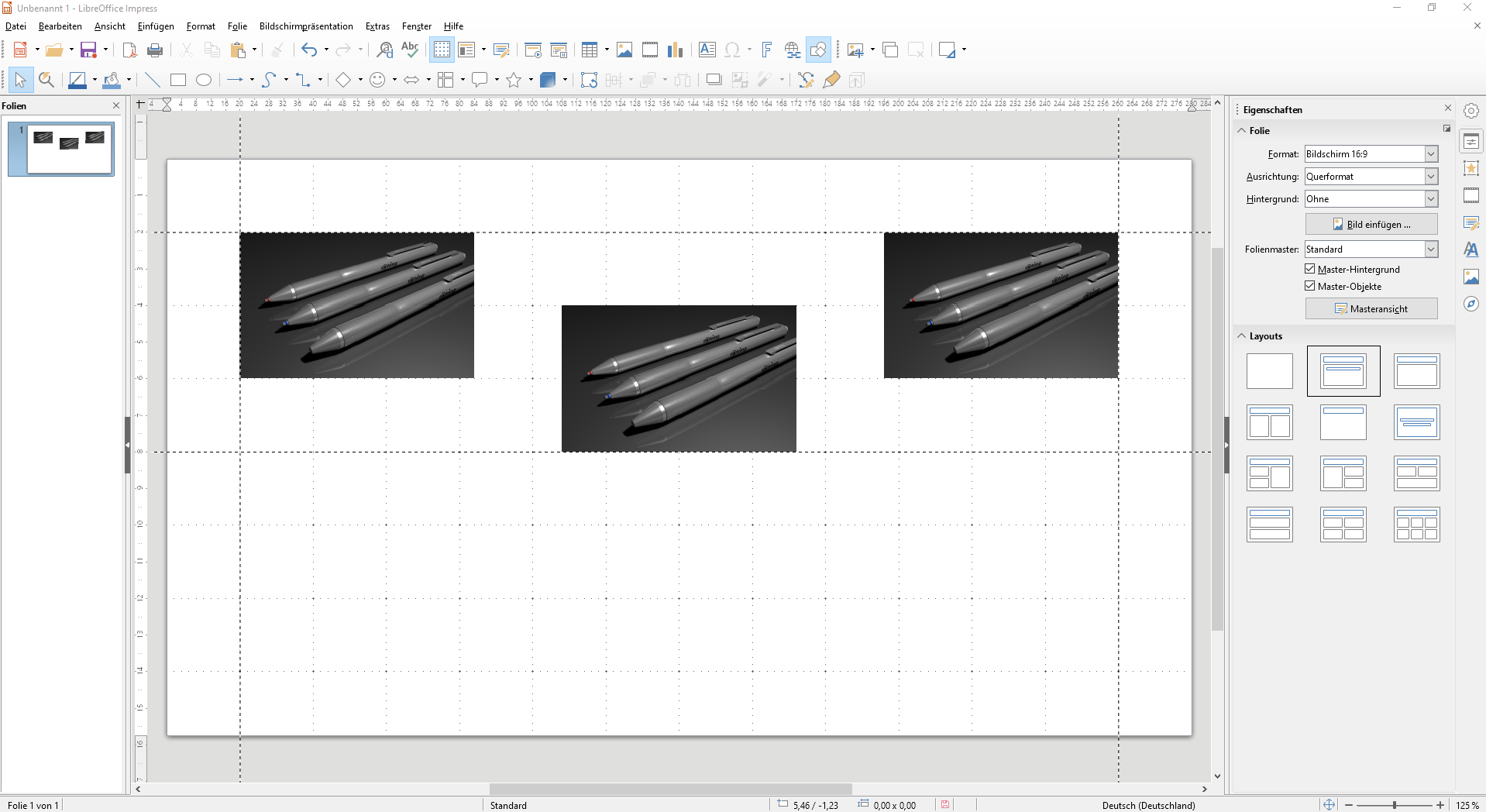1486x812 pixels.
Task: Click the Smiley symbol shapes icon
Action: coord(377,80)
